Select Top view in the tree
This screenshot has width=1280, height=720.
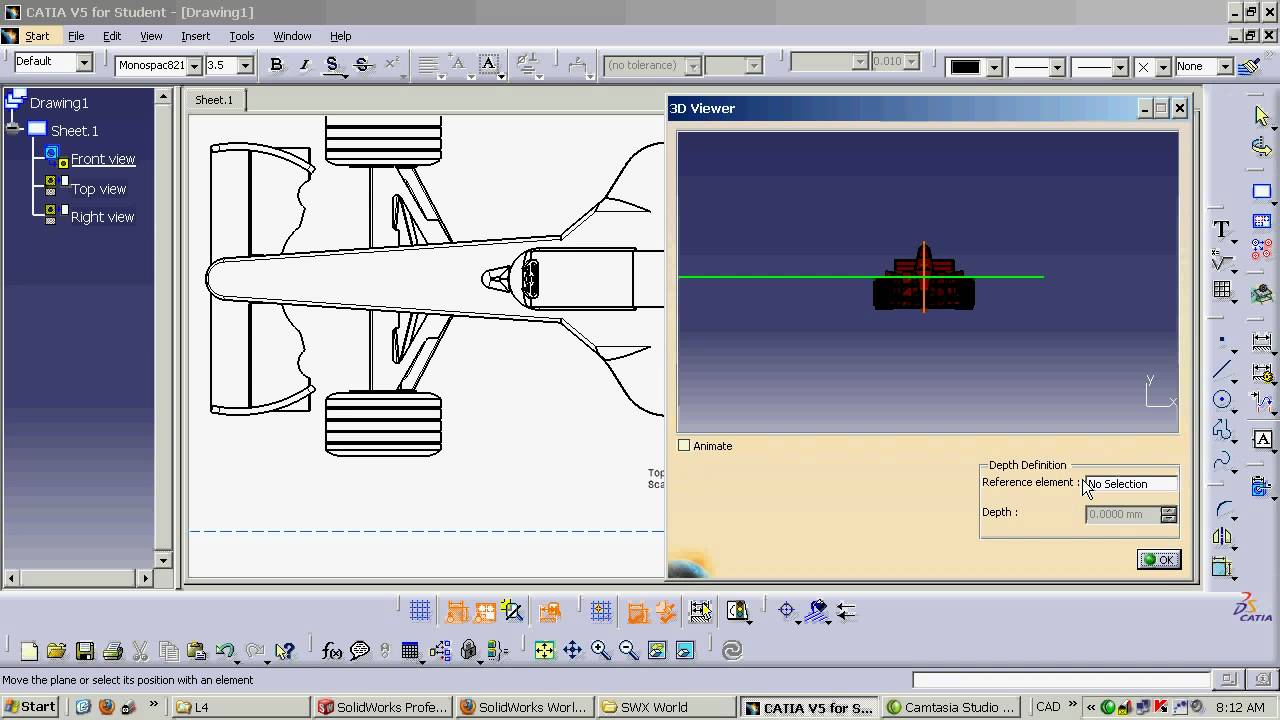[x=98, y=188]
